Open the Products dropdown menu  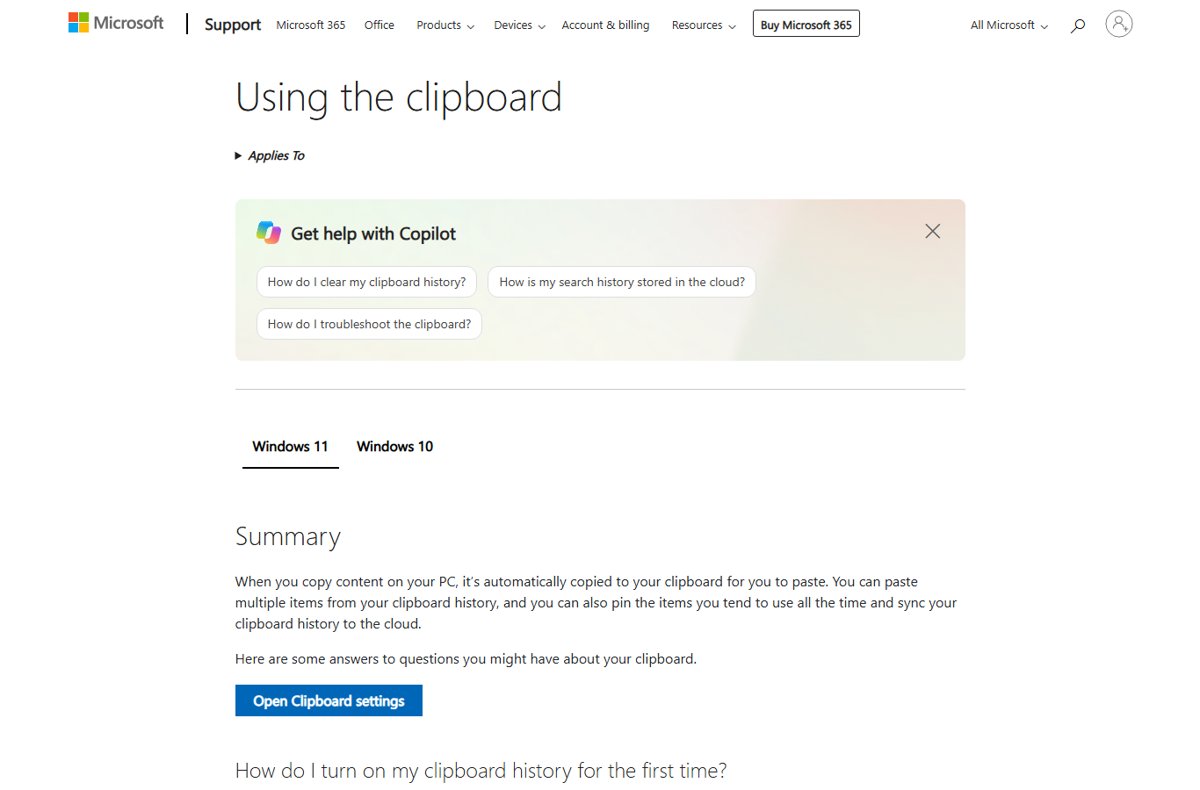(445, 25)
